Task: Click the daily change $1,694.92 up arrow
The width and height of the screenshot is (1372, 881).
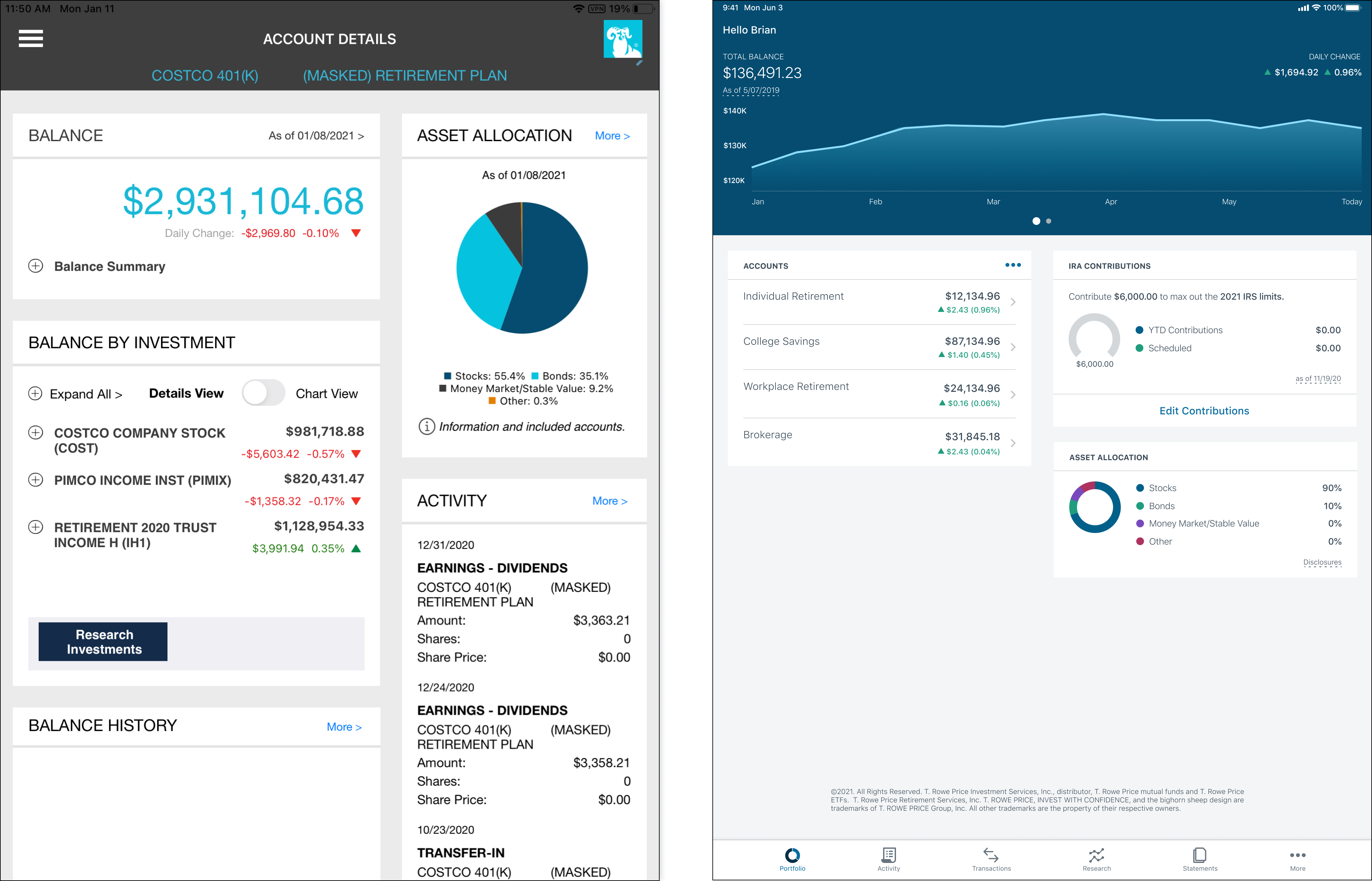Action: (x=1267, y=72)
